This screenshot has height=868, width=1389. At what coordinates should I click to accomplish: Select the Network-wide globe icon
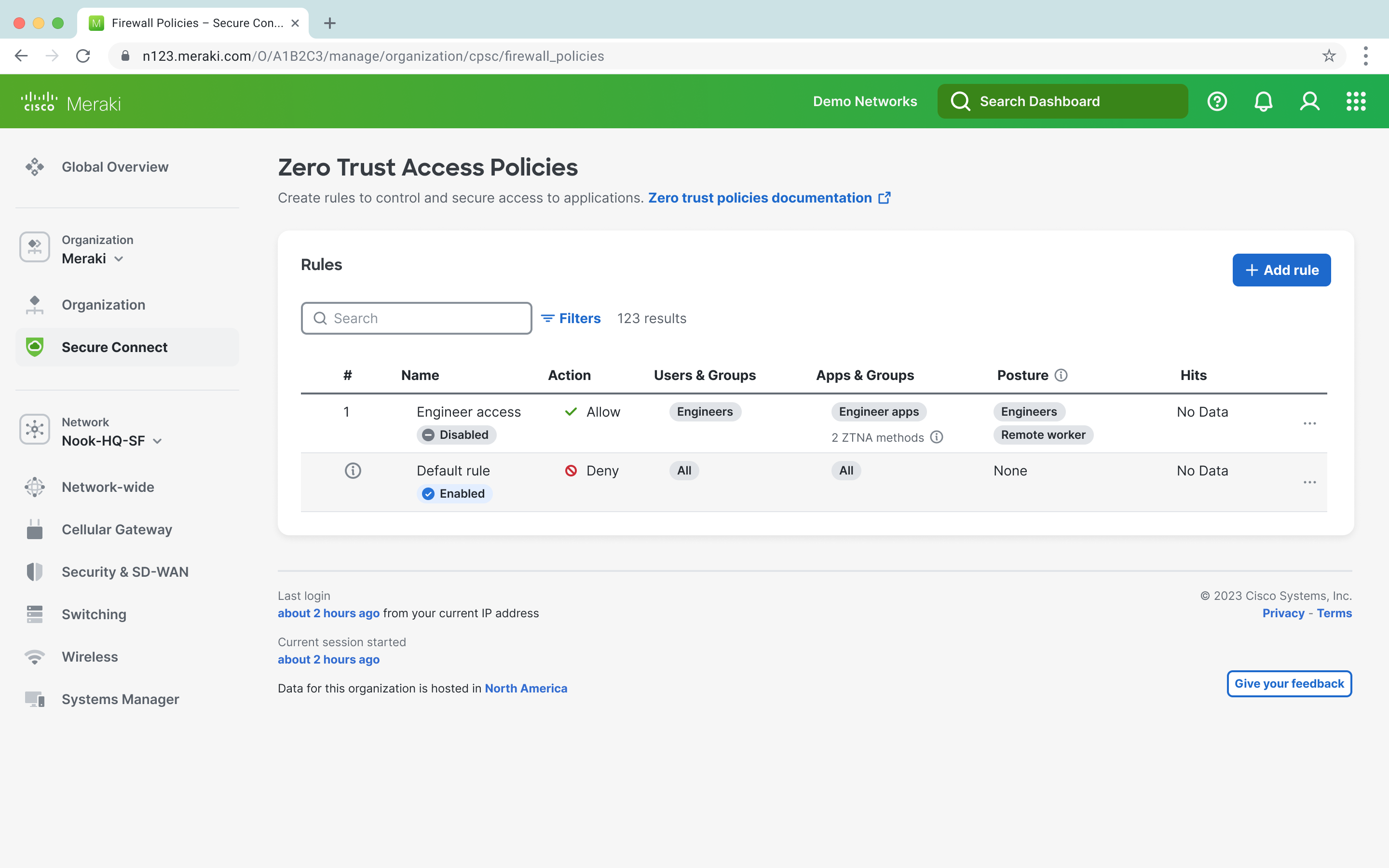click(x=34, y=487)
